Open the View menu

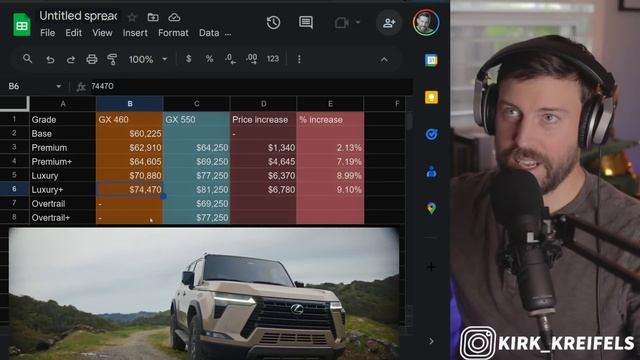pos(102,33)
